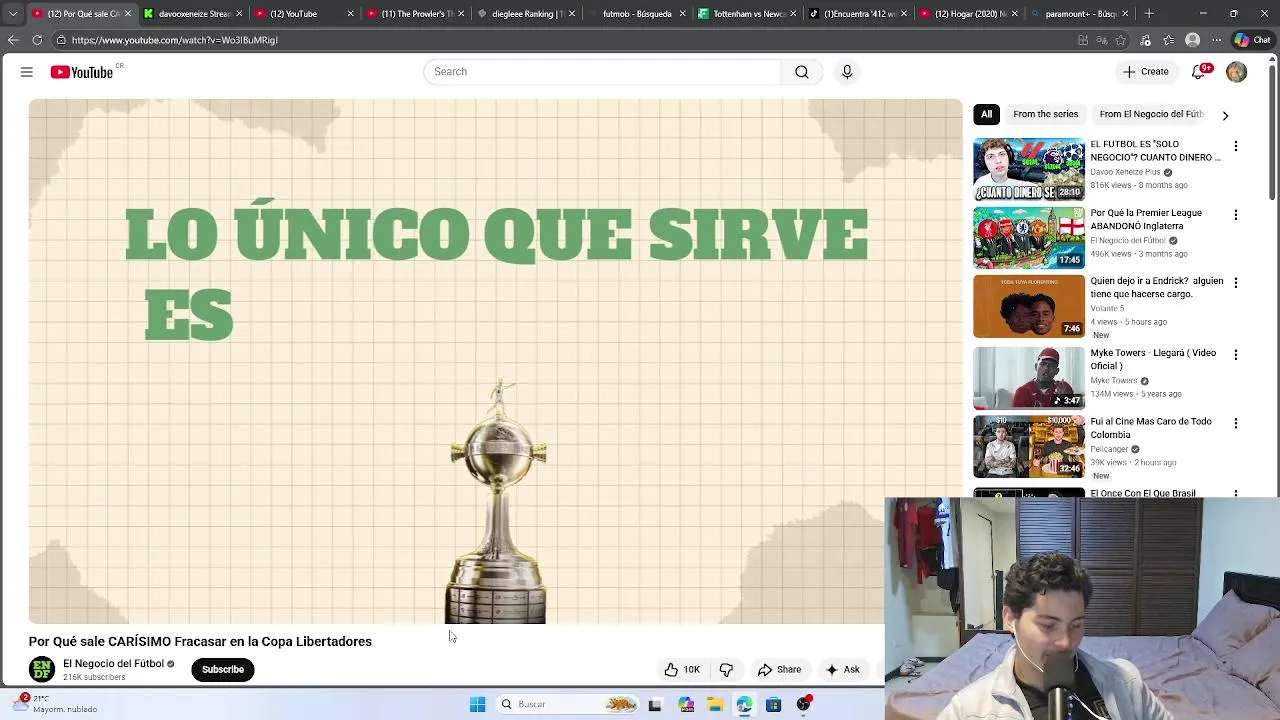The width and height of the screenshot is (1280, 720).
Task: Open the YouTube account avatar menu
Action: click(1237, 72)
